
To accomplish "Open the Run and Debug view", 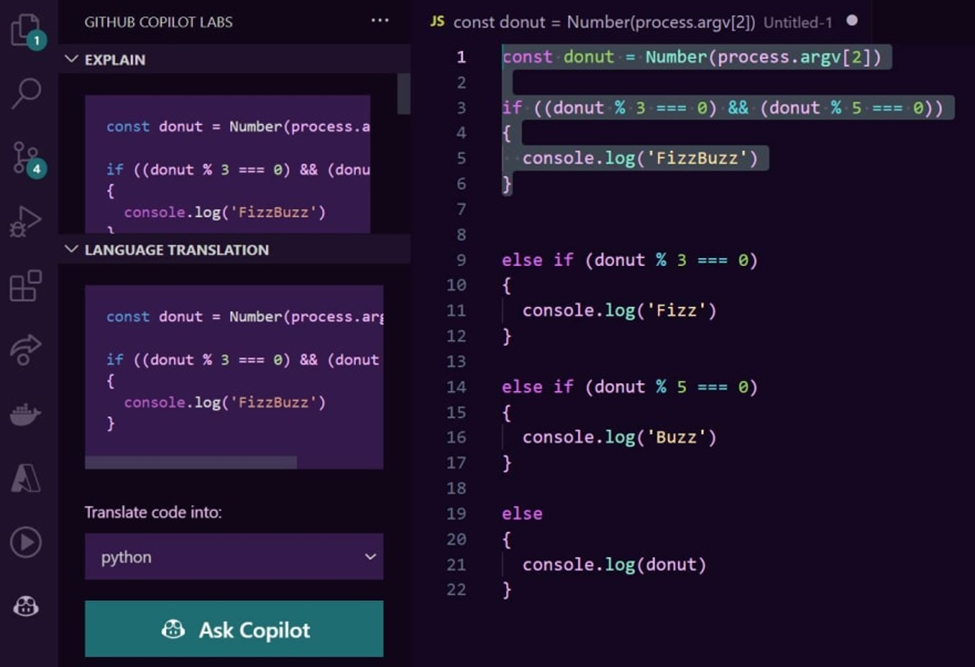I will click(x=25, y=222).
